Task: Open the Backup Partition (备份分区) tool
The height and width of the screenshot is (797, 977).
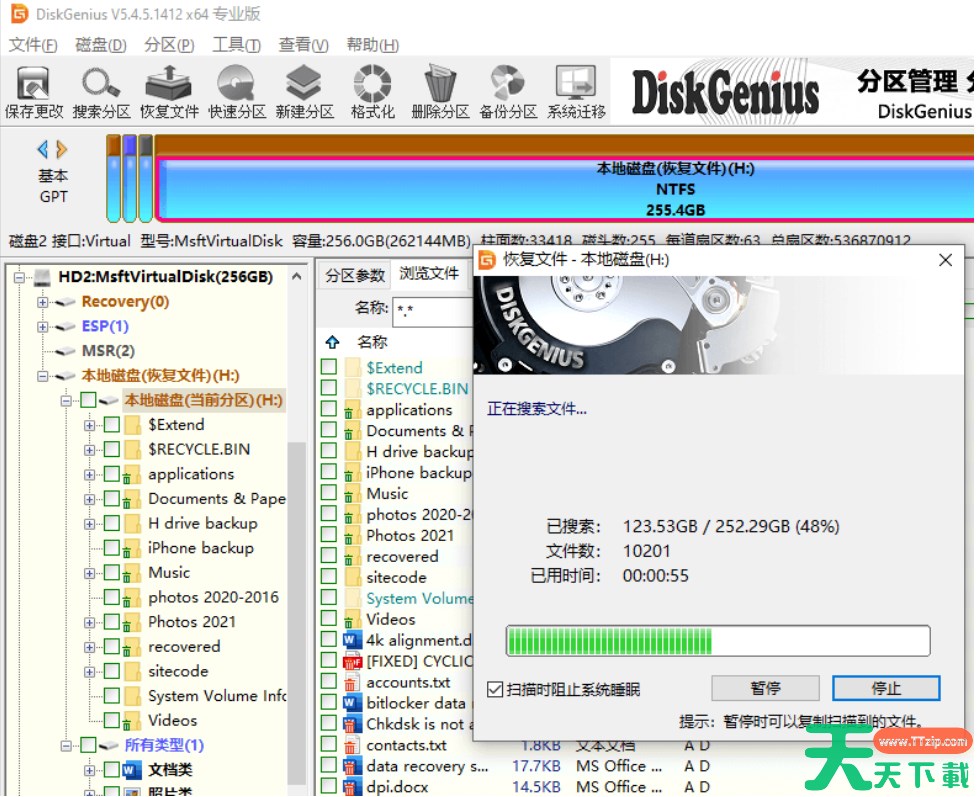Action: click(508, 92)
